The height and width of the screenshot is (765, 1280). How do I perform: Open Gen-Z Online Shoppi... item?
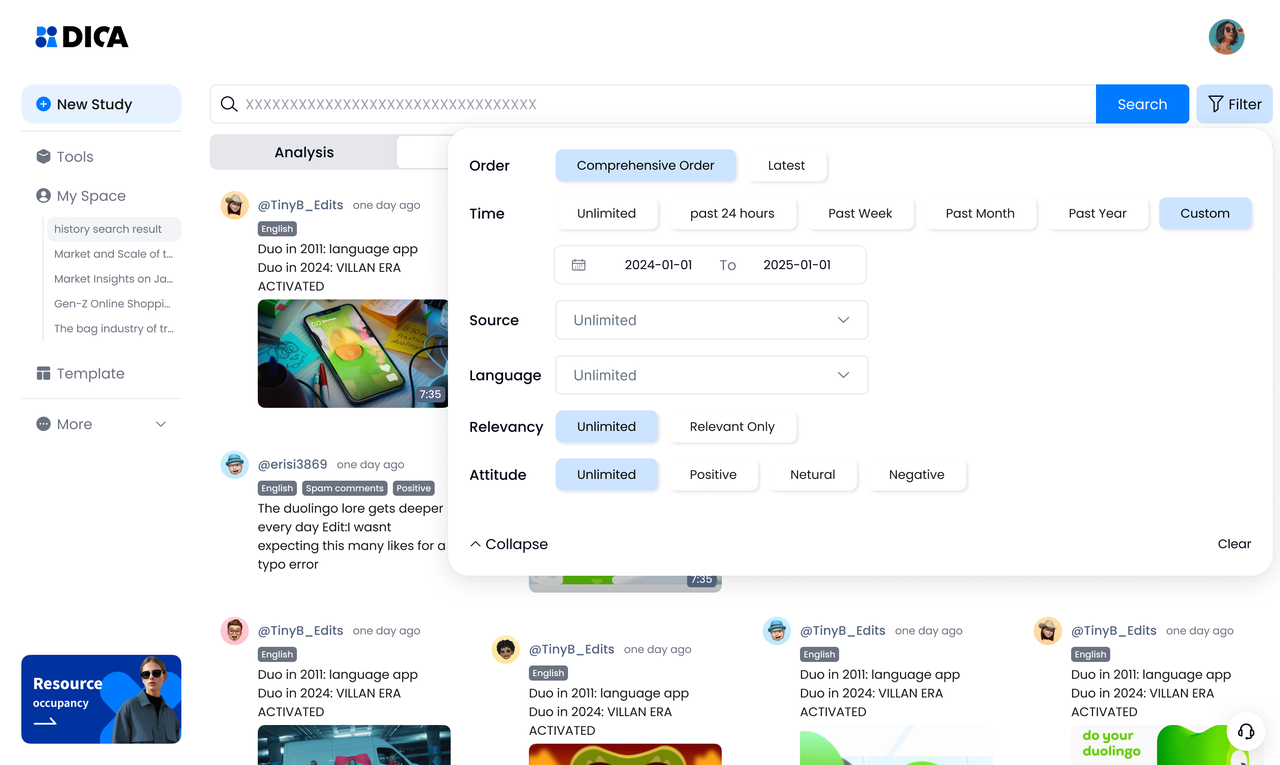[113, 303]
